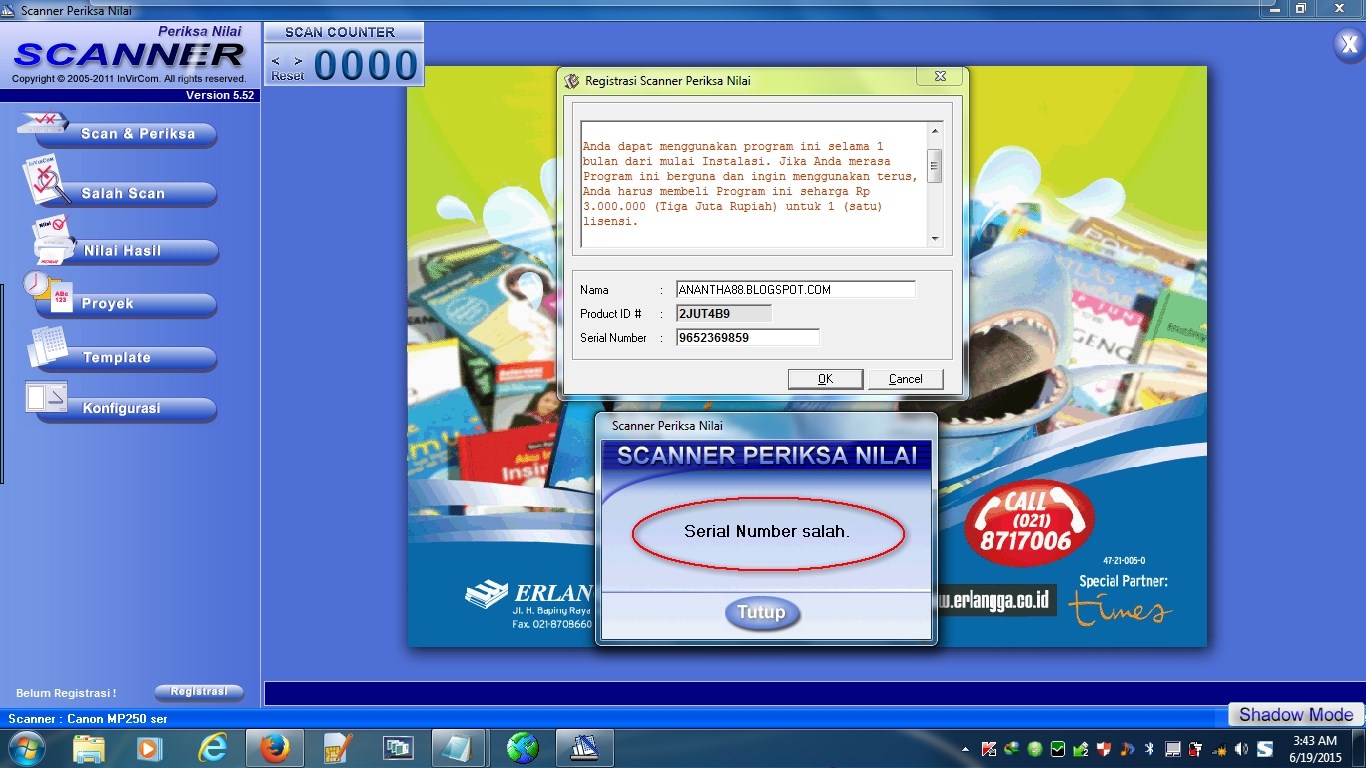Open Windows Explorer from the taskbar

pos(89,748)
